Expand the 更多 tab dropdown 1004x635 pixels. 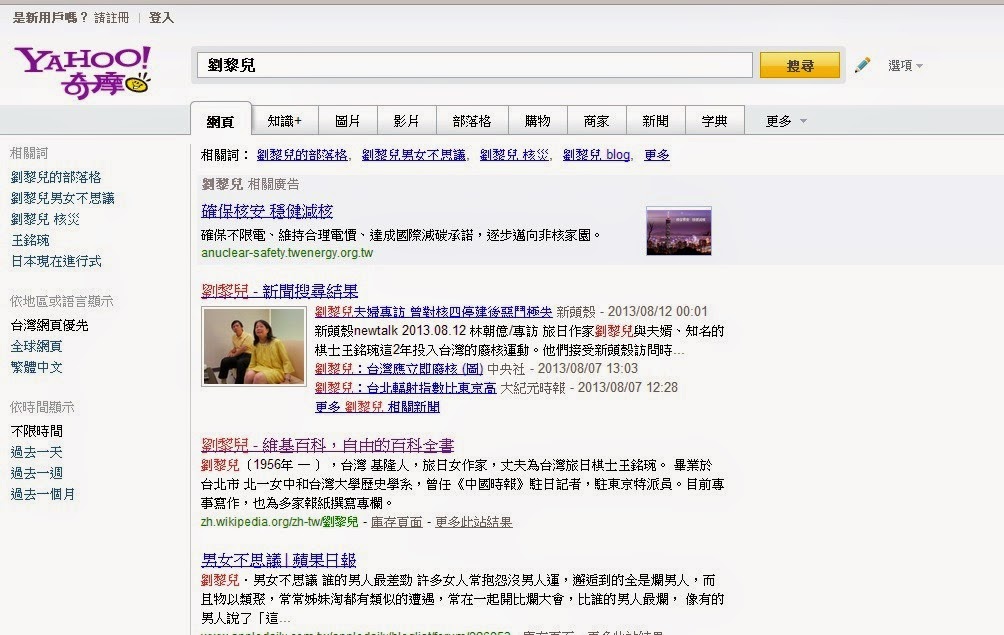pos(786,121)
